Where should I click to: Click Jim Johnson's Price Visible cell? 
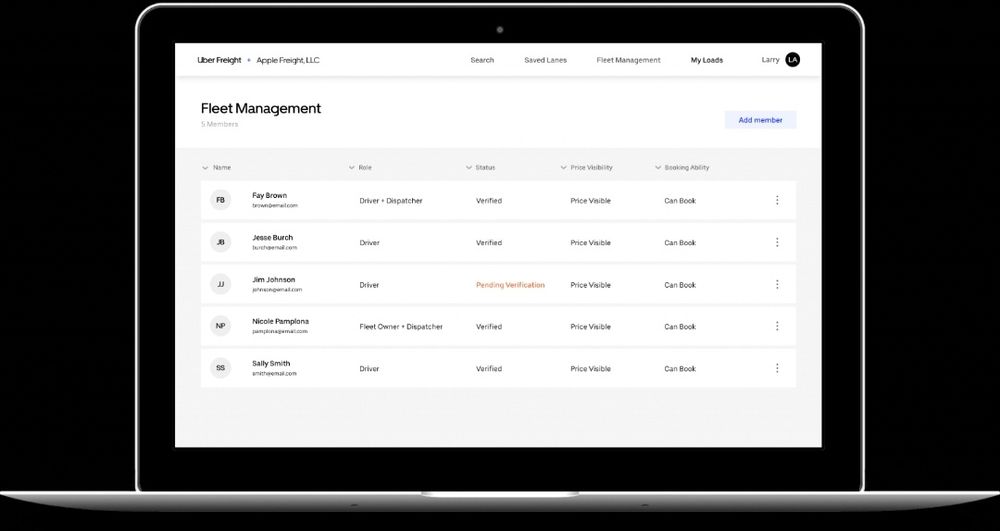[x=591, y=285]
